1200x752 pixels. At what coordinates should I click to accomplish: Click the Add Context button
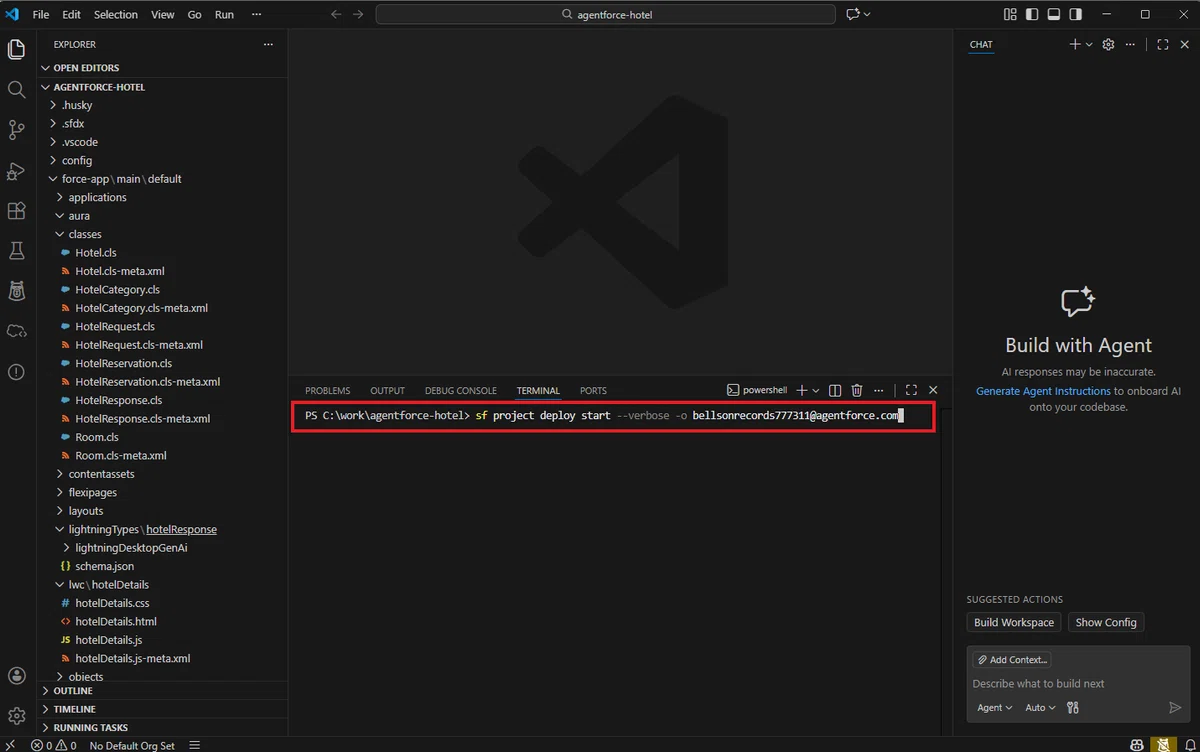1012,660
